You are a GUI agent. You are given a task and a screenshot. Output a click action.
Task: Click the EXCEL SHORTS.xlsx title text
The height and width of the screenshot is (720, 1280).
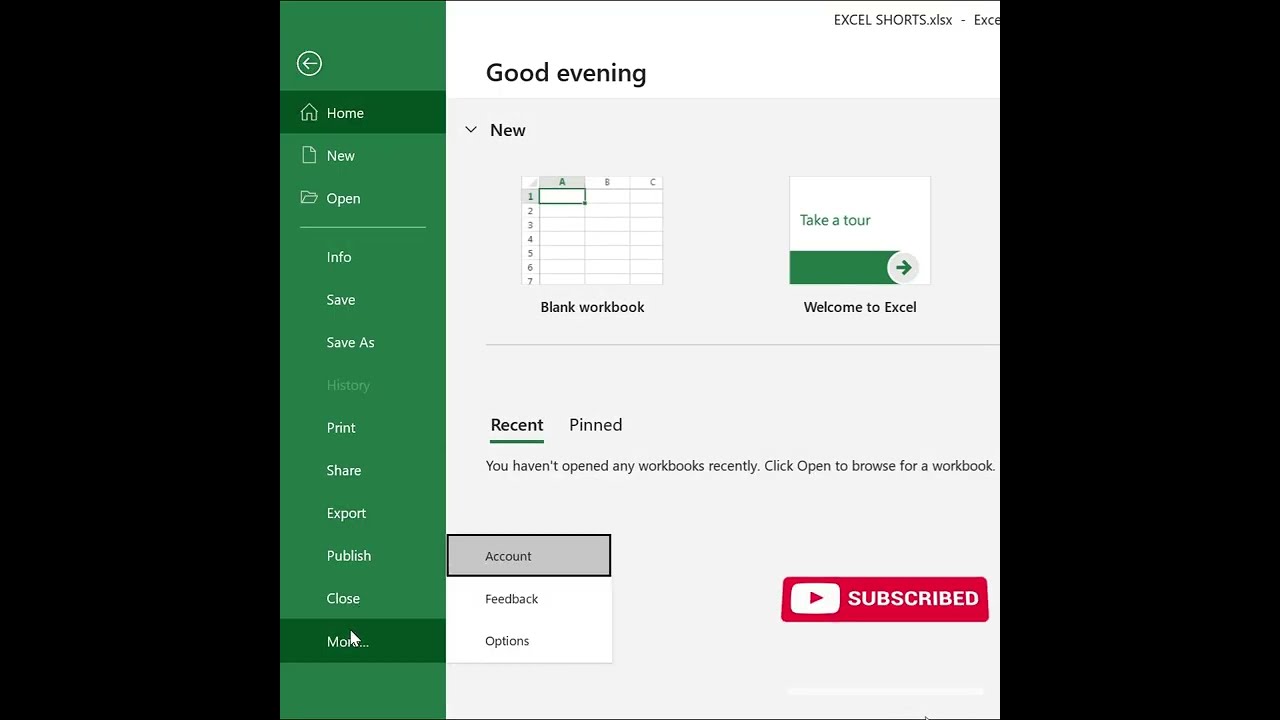893,20
